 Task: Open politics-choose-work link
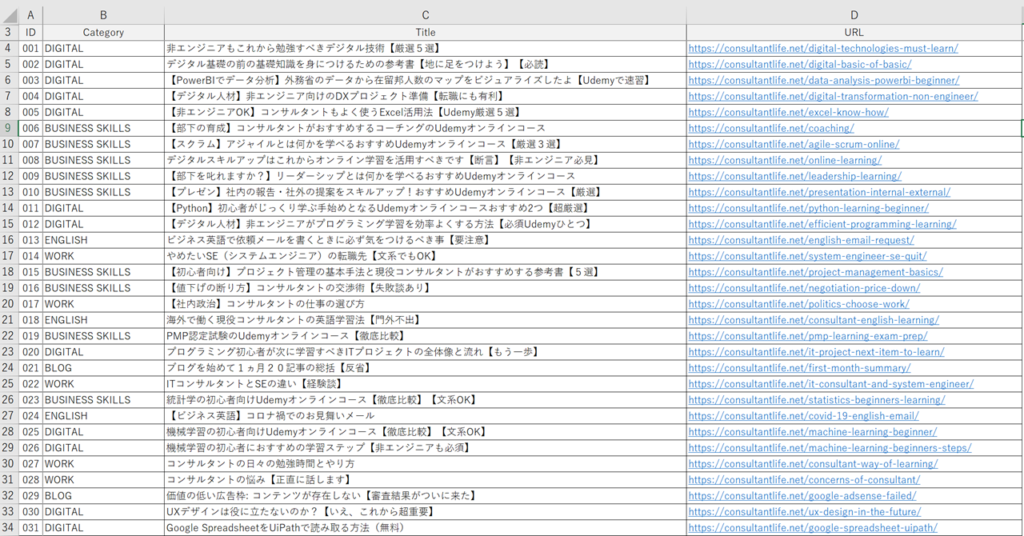[x=799, y=304]
